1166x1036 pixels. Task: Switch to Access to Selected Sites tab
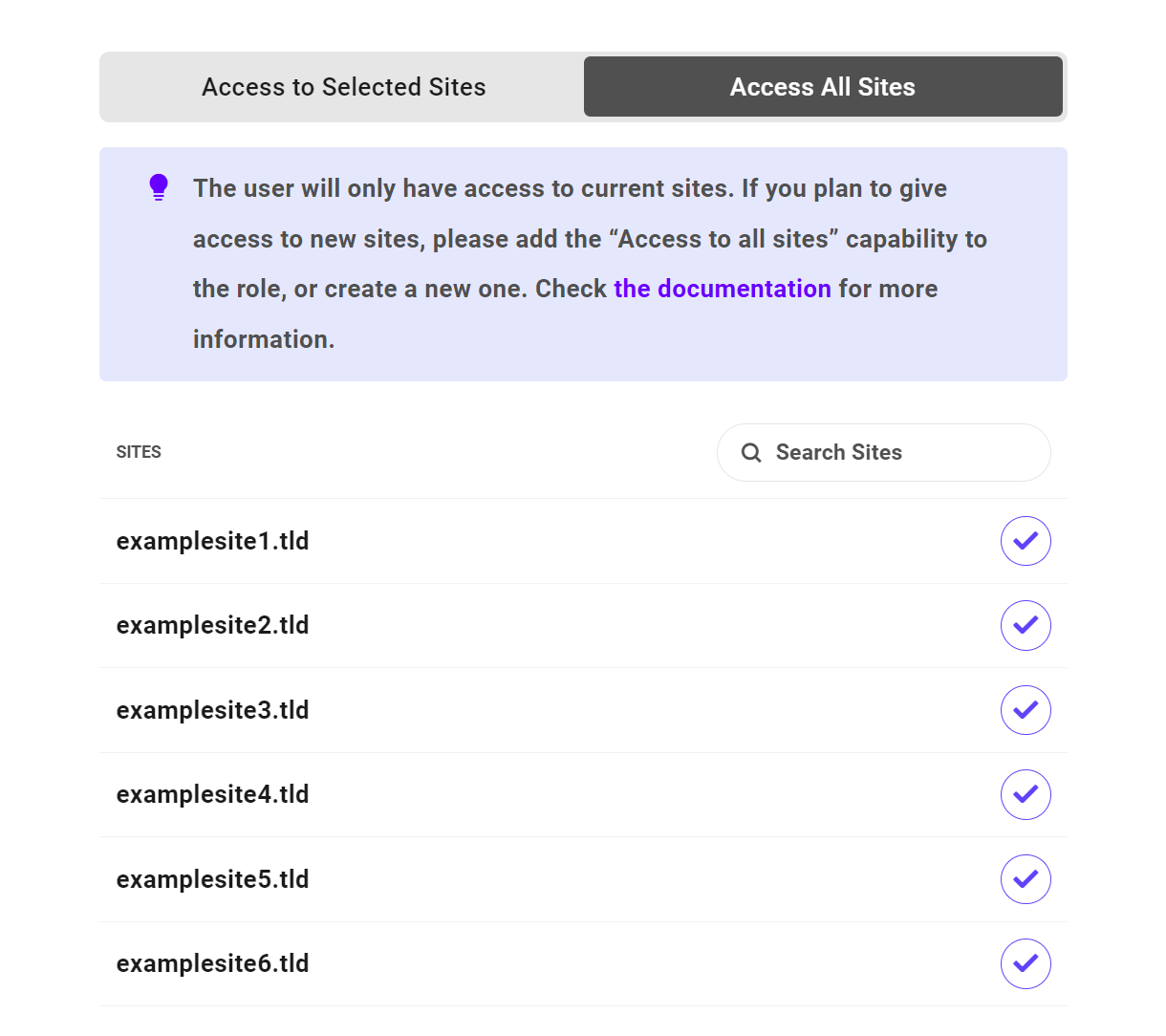point(343,87)
